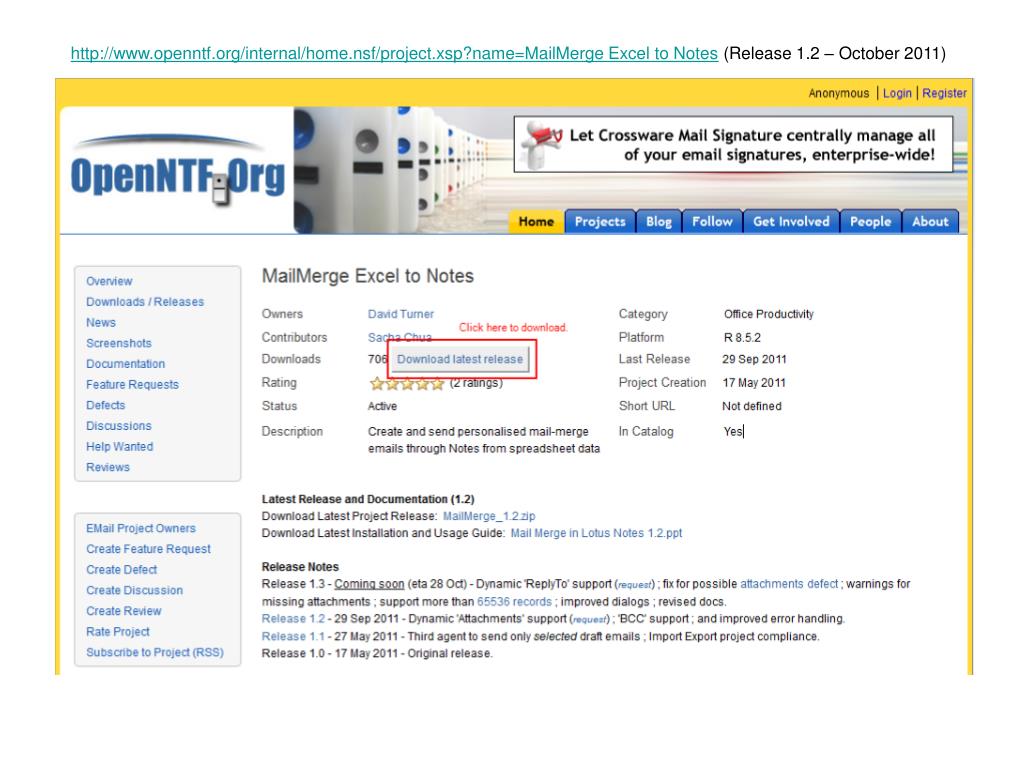Open the Defects sidebar link

coord(106,406)
